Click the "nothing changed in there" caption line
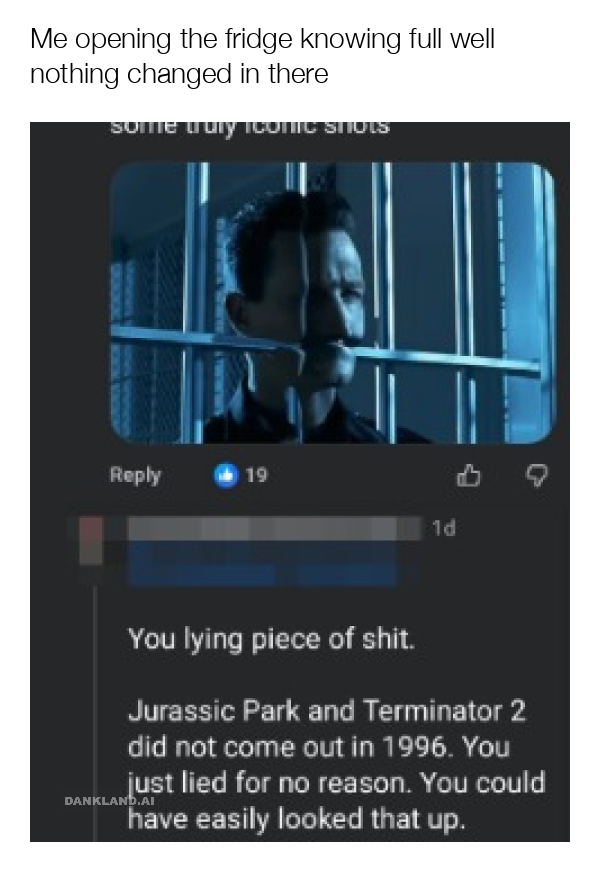The width and height of the screenshot is (600, 872). (179, 75)
